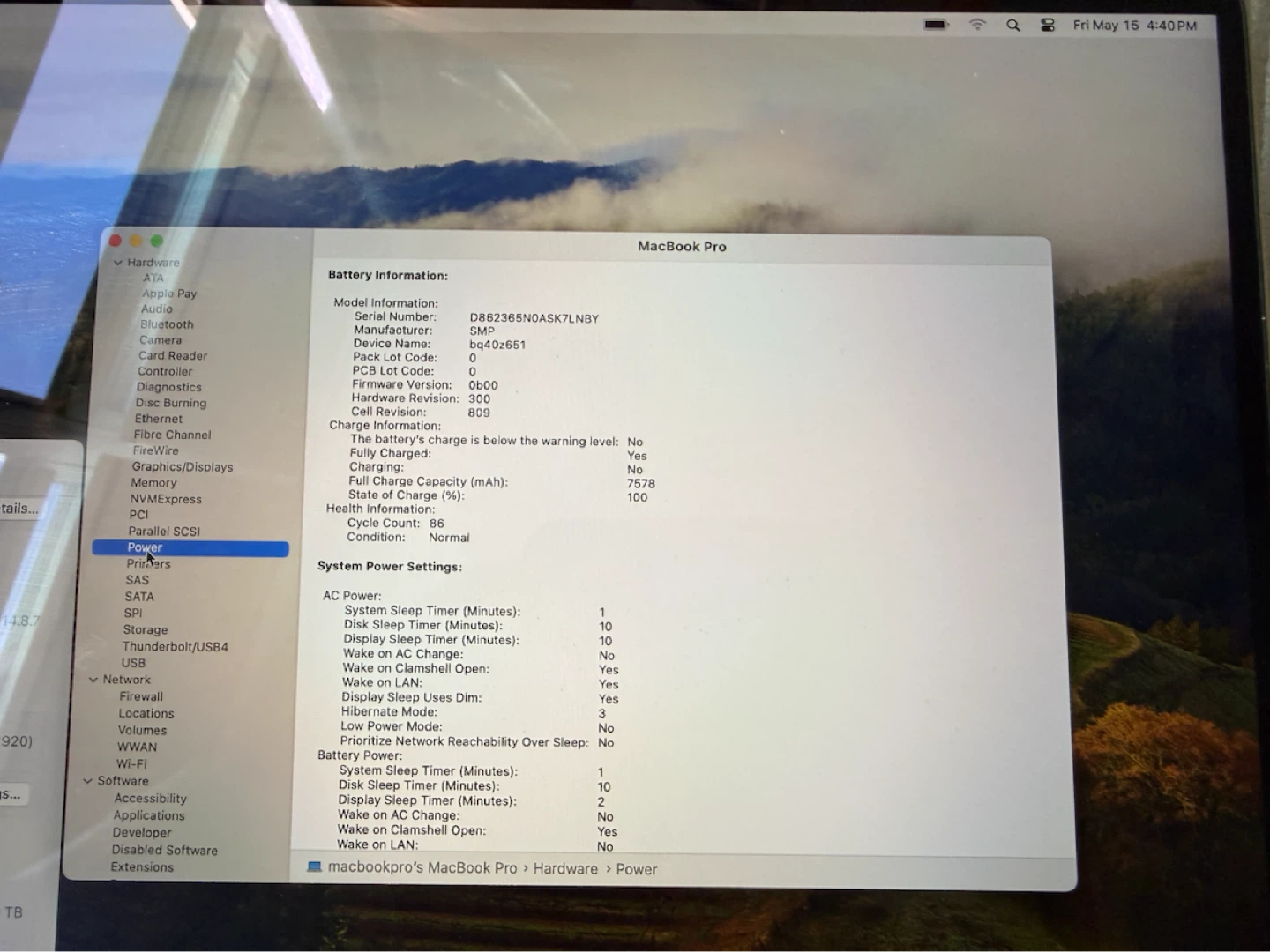1270x952 pixels.
Task: Click the Hibernate Mode value 3
Action: (x=601, y=714)
